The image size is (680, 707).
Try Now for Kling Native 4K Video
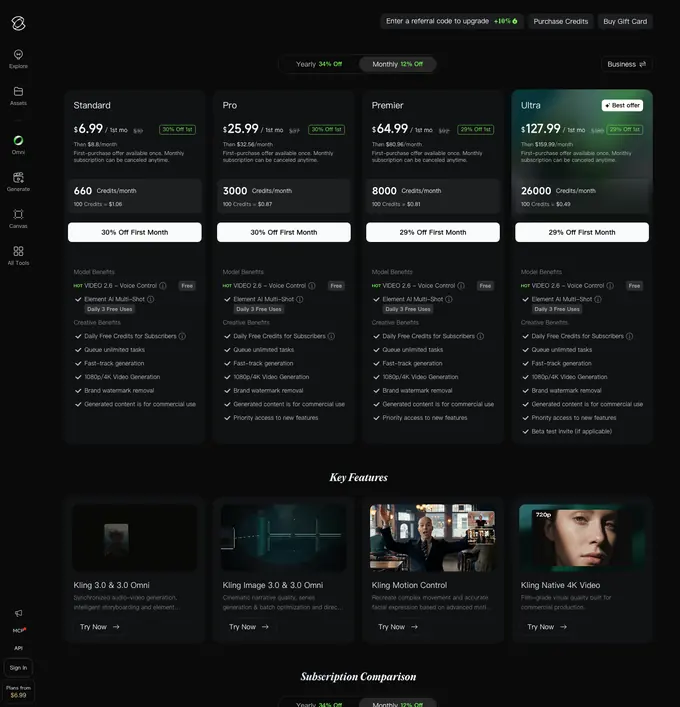[x=547, y=627]
